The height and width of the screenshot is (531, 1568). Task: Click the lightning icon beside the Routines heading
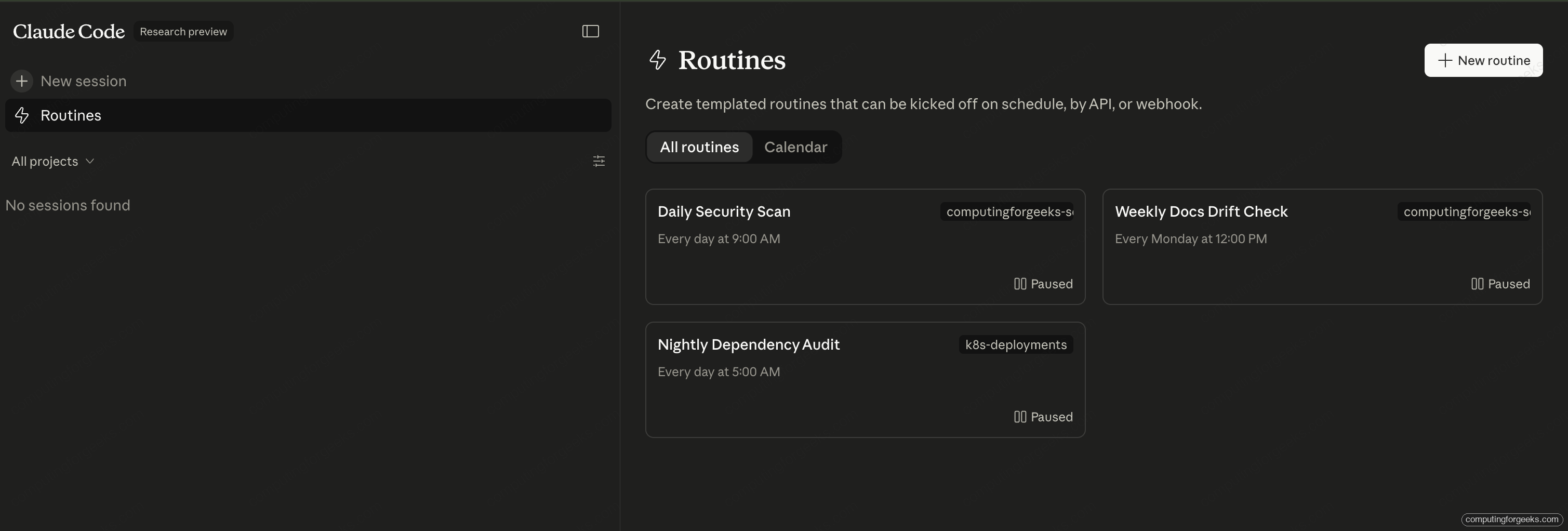click(657, 59)
